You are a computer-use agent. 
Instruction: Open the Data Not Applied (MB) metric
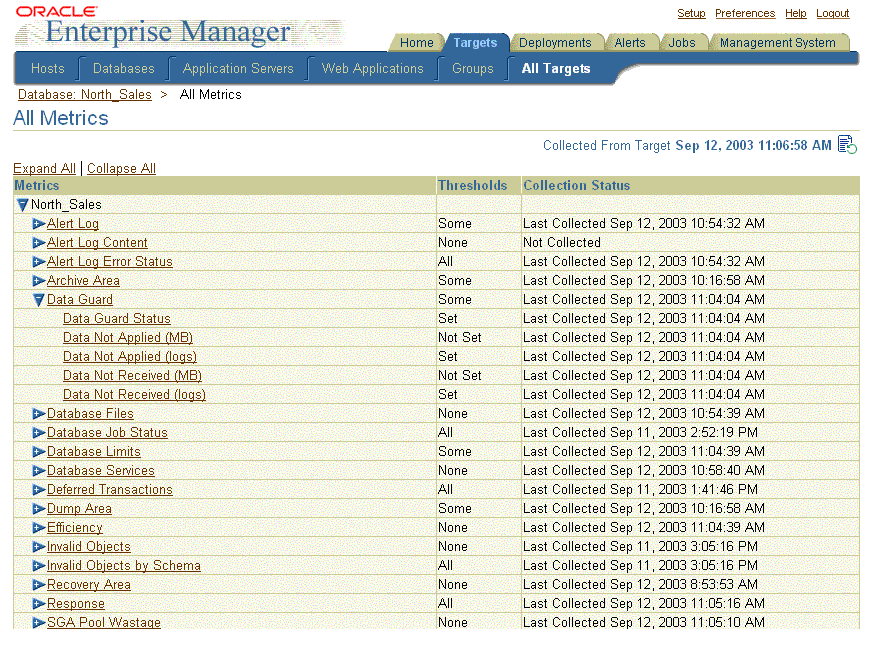tap(128, 338)
